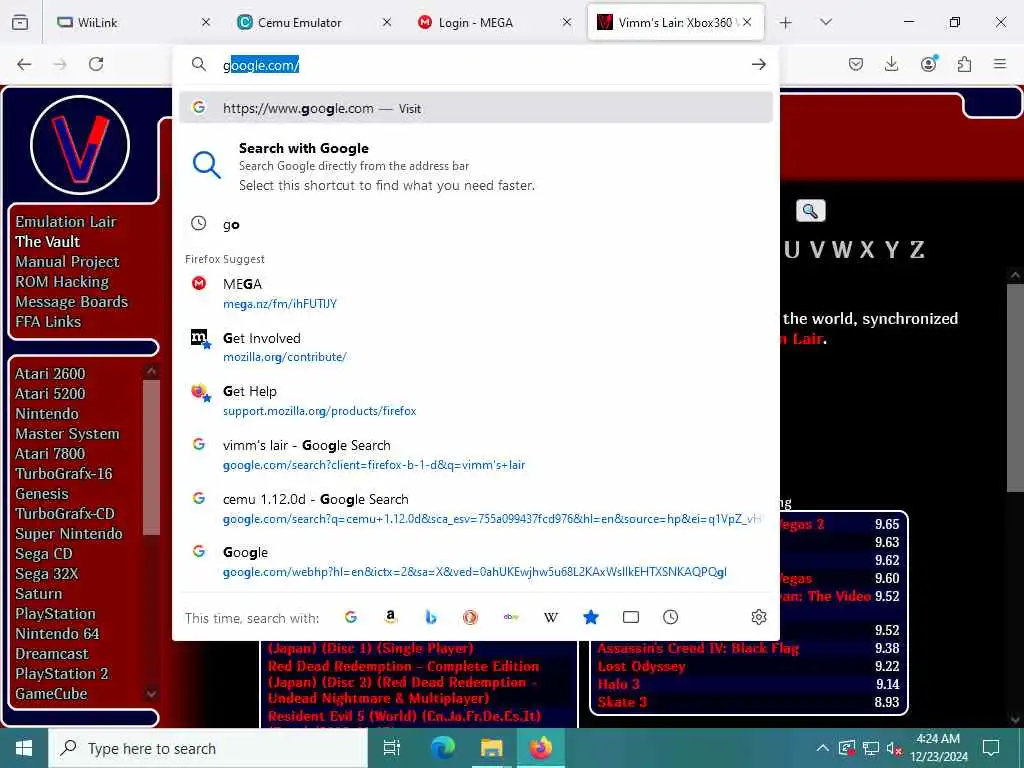The image size is (1024, 768).
Task: Close the Login - MEGA tab
Action: pos(567,22)
